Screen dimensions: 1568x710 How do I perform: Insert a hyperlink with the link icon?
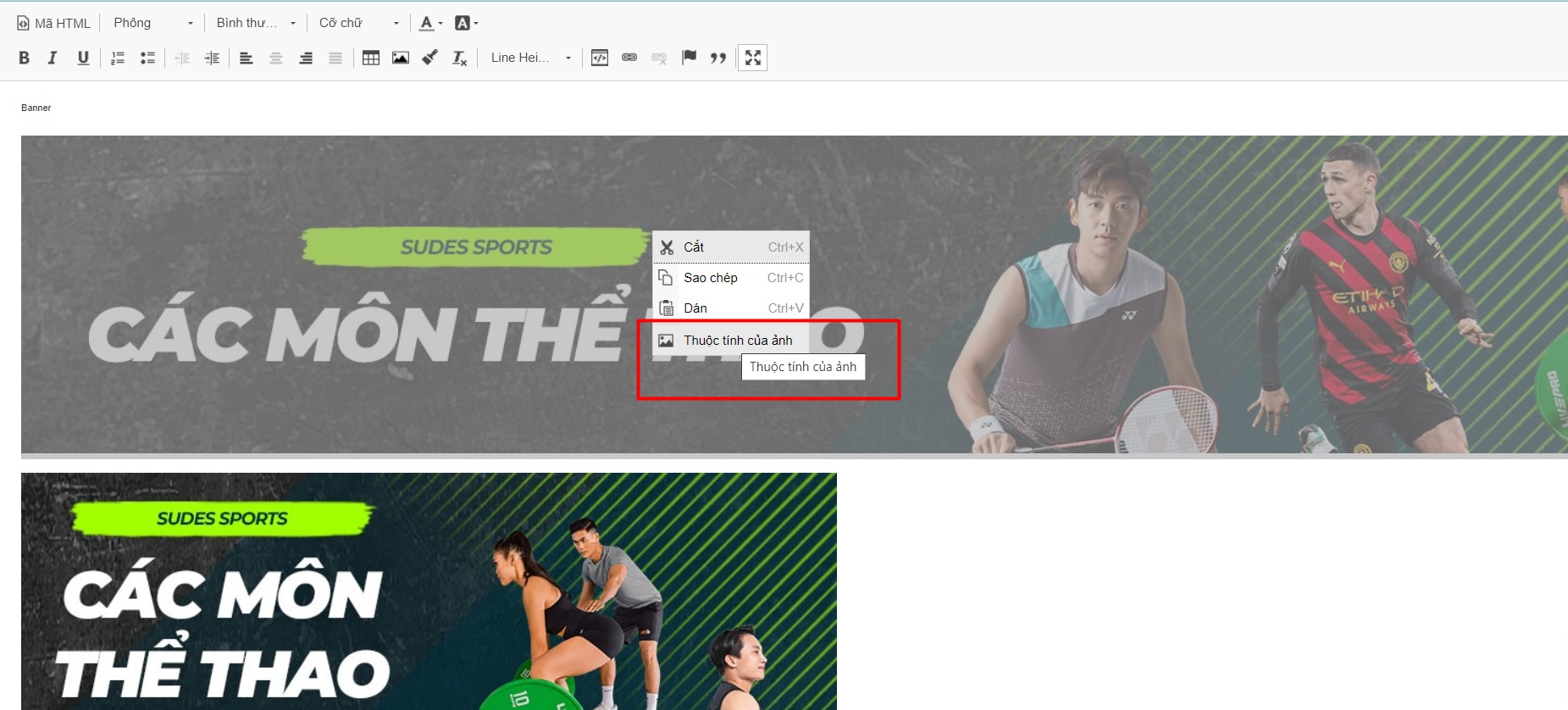(x=629, y=58)
